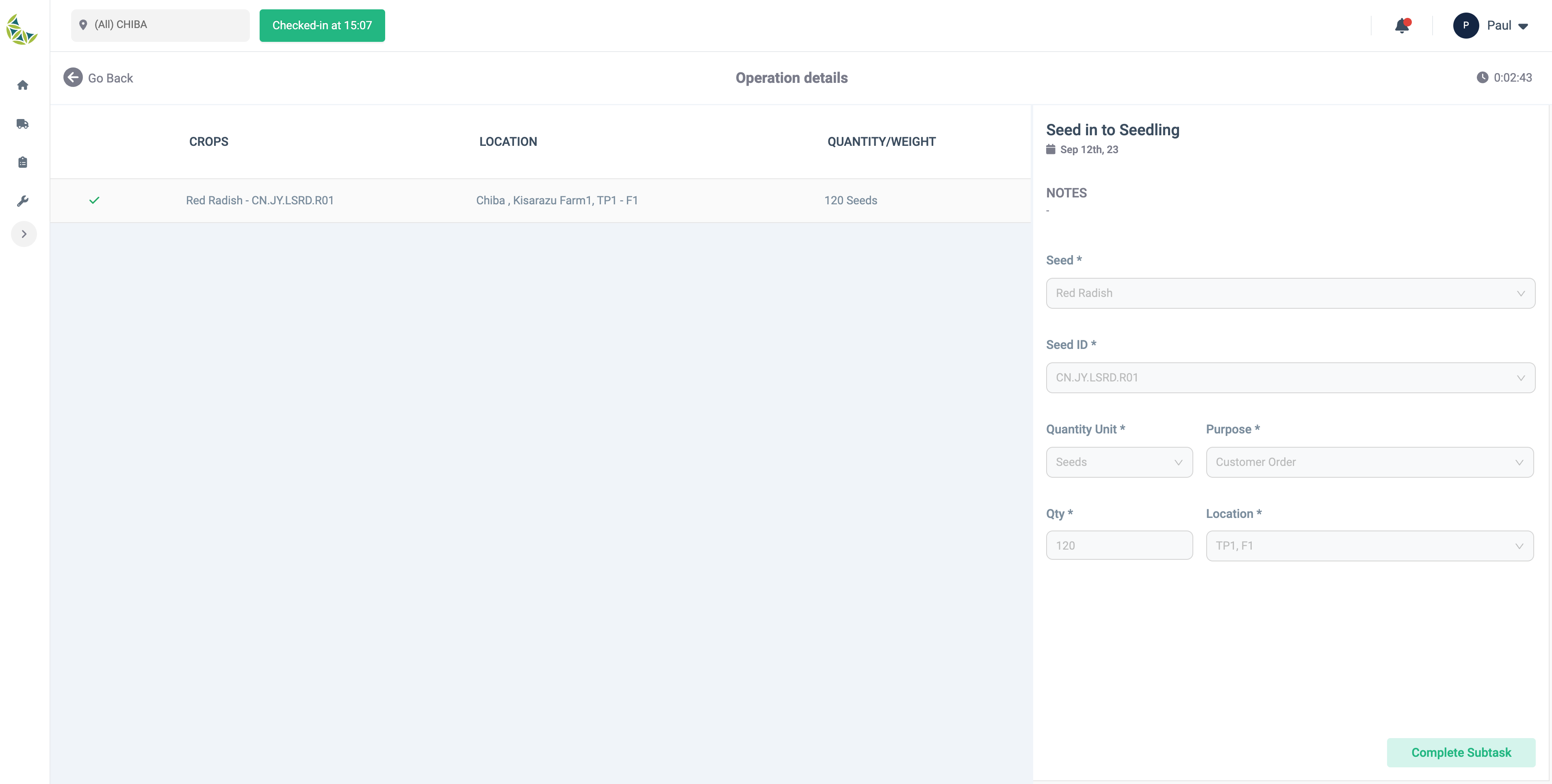
Task: Click the green checkmark on Red Radish row
Action: pyautogui.click(x=94, y=200)
